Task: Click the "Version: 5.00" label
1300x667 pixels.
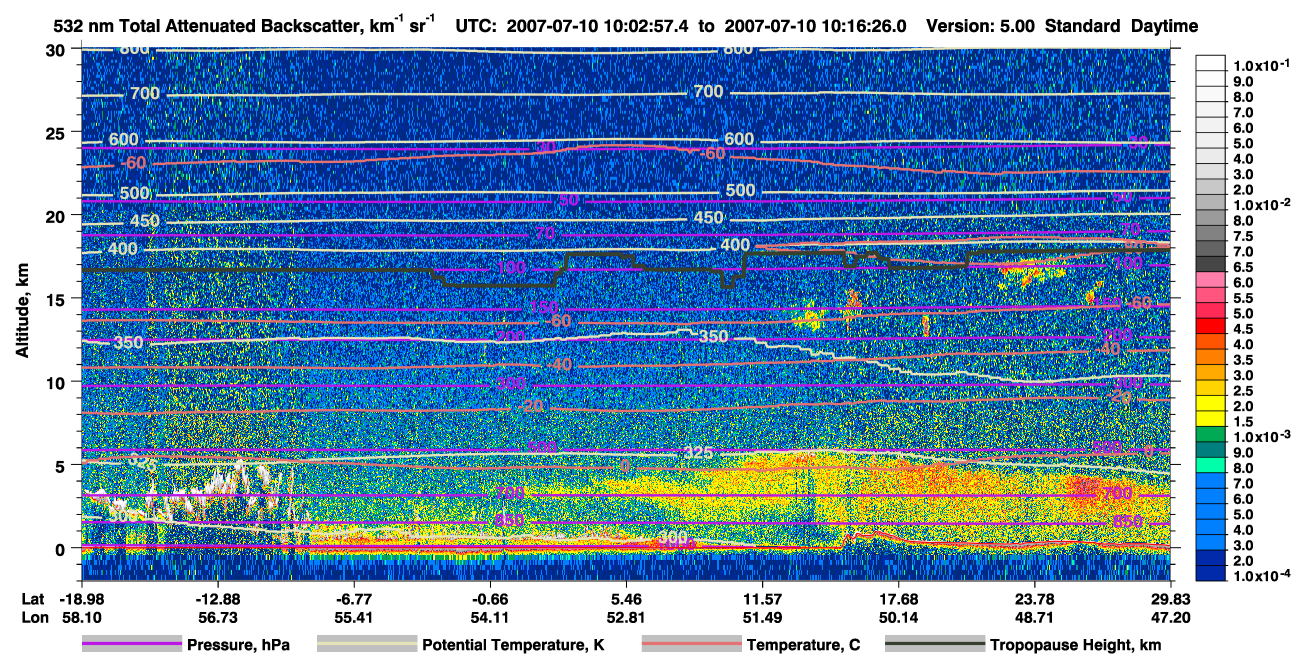Action: (x=982, y=25)
